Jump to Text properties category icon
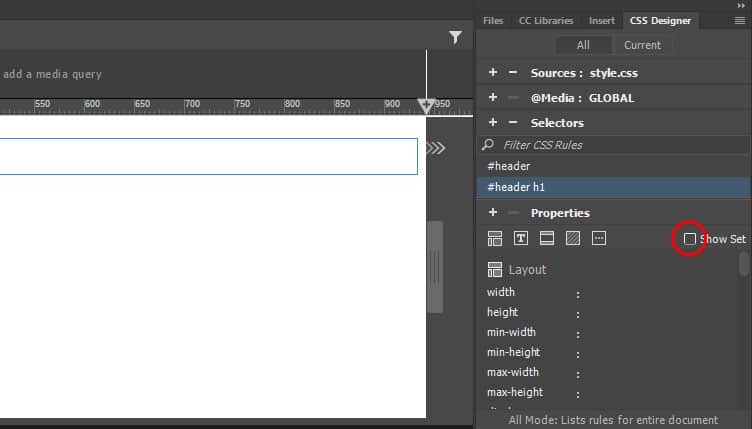The width and height of the screenshot is (752, 429). [521, 238]
